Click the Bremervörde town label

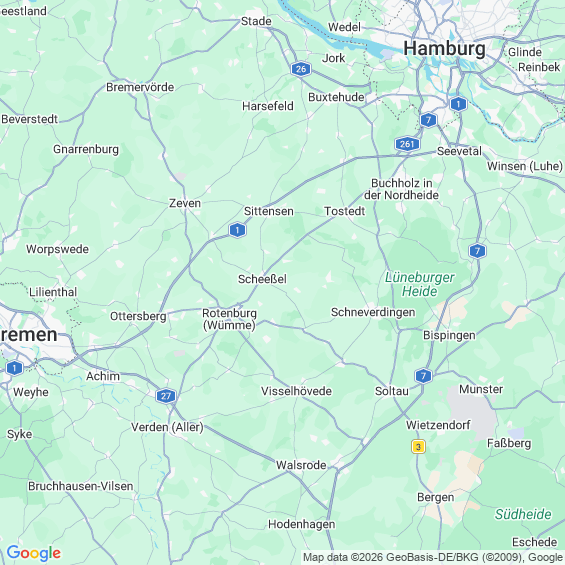(140, 87)
